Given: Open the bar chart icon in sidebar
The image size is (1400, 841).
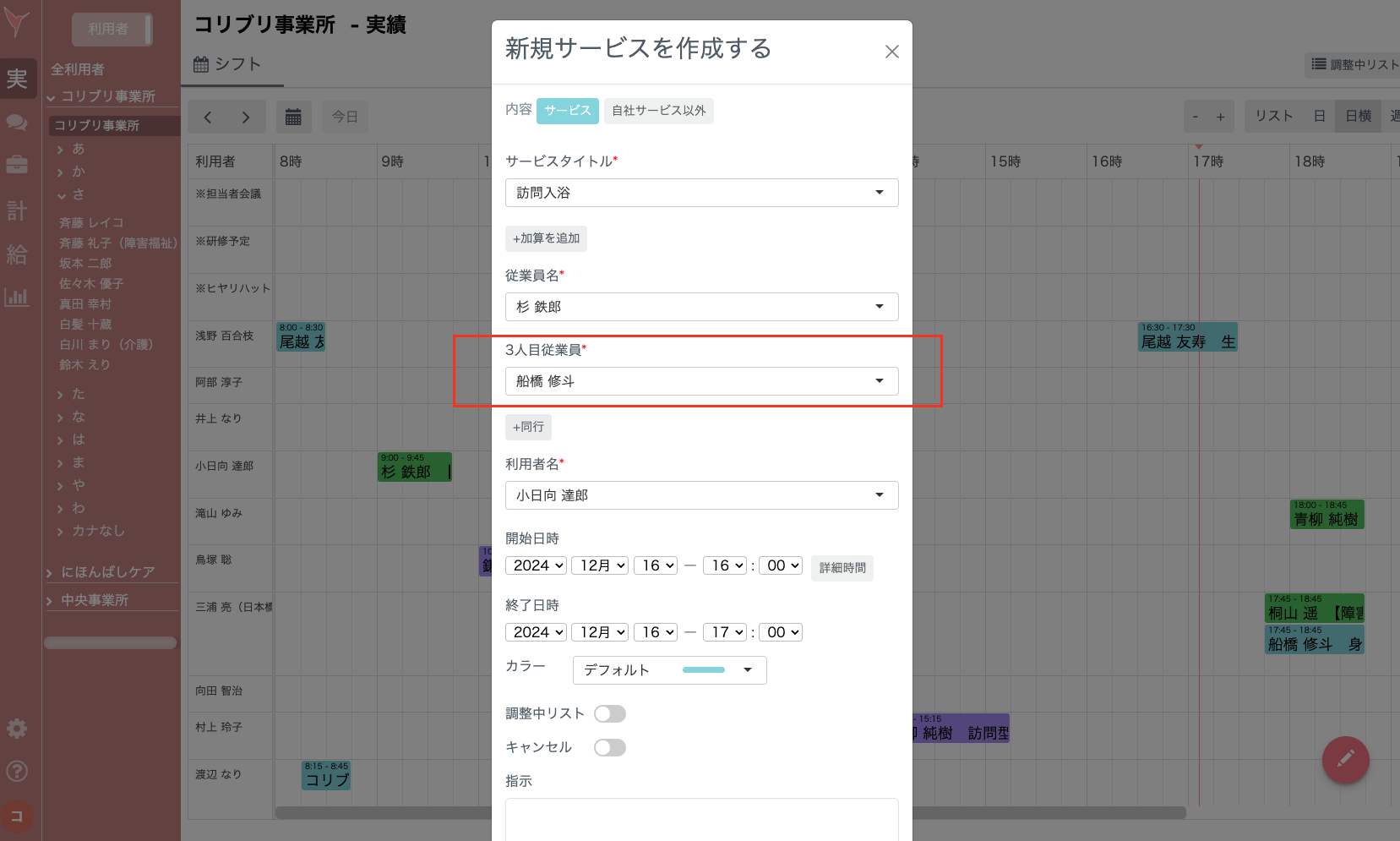Looking at the screenshot, I should pyautogui.click(x=17, y=297).
